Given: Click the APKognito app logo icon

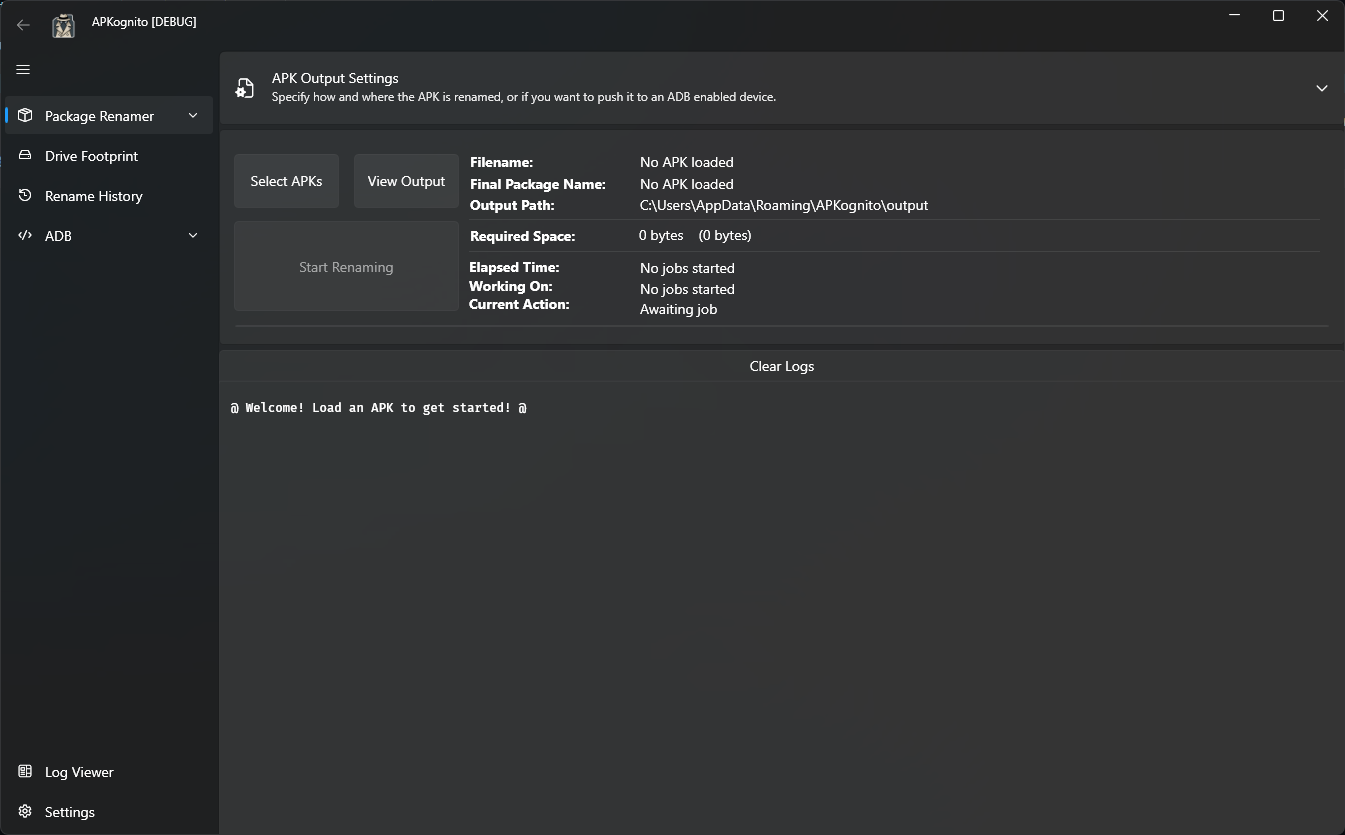Looking at the screenshot, I should pyautogui.click(x=64, y=26).
